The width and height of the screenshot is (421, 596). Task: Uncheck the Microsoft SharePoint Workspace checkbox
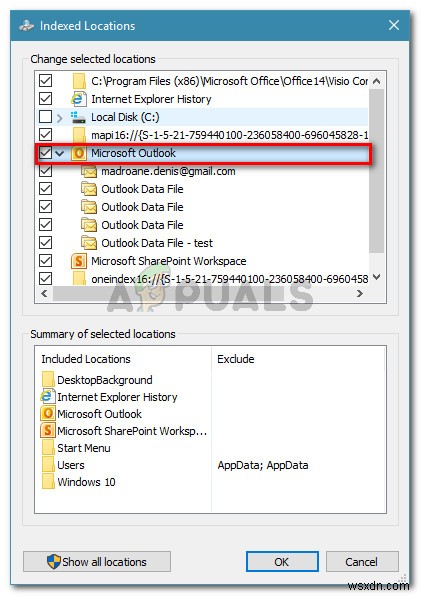45,261
